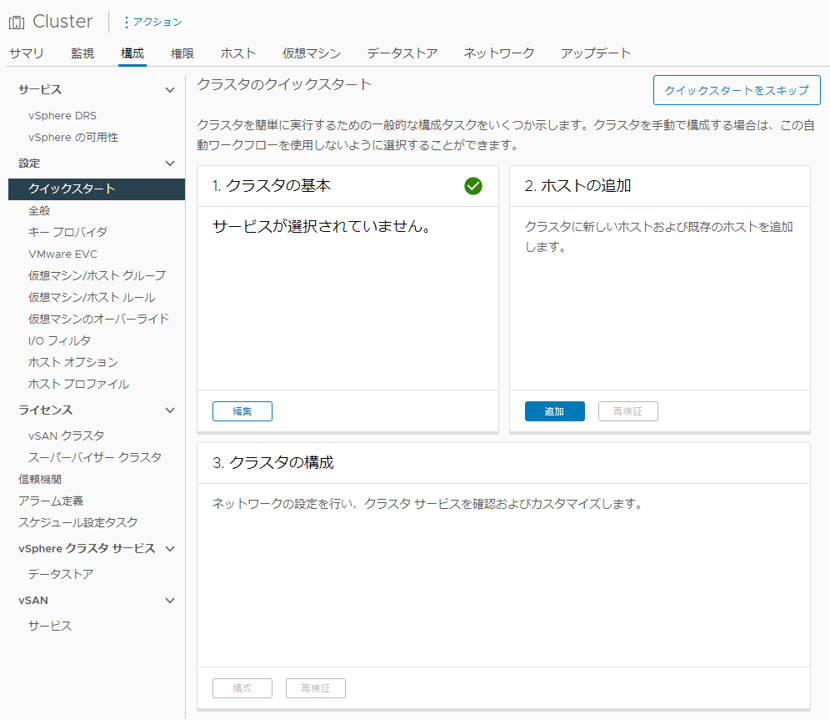This screenshot has height=720, width=830.
Task: Collapse the vSphere クラスタ サービス chevron
Action: click(170, 548)
